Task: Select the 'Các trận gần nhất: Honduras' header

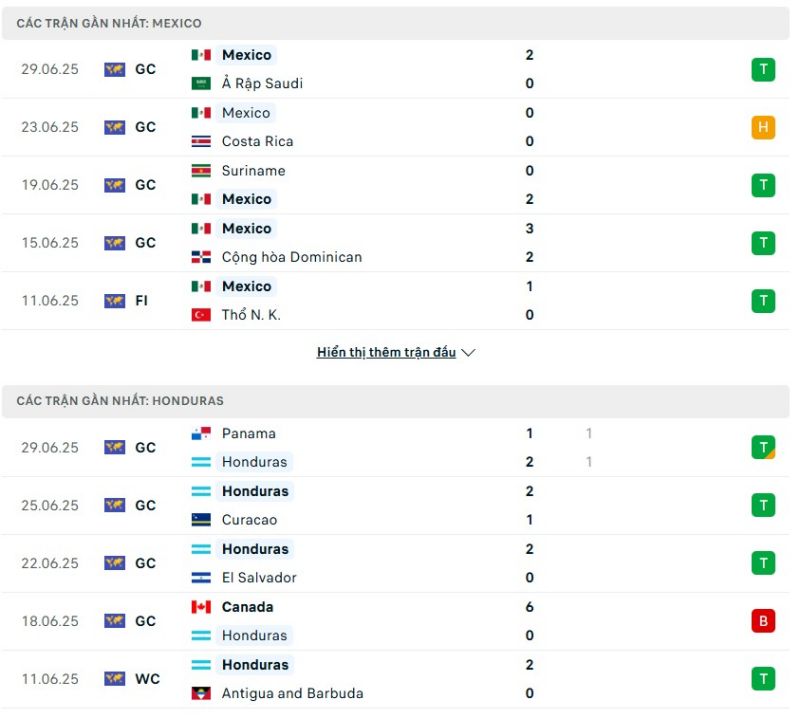Action: (120, 401)
